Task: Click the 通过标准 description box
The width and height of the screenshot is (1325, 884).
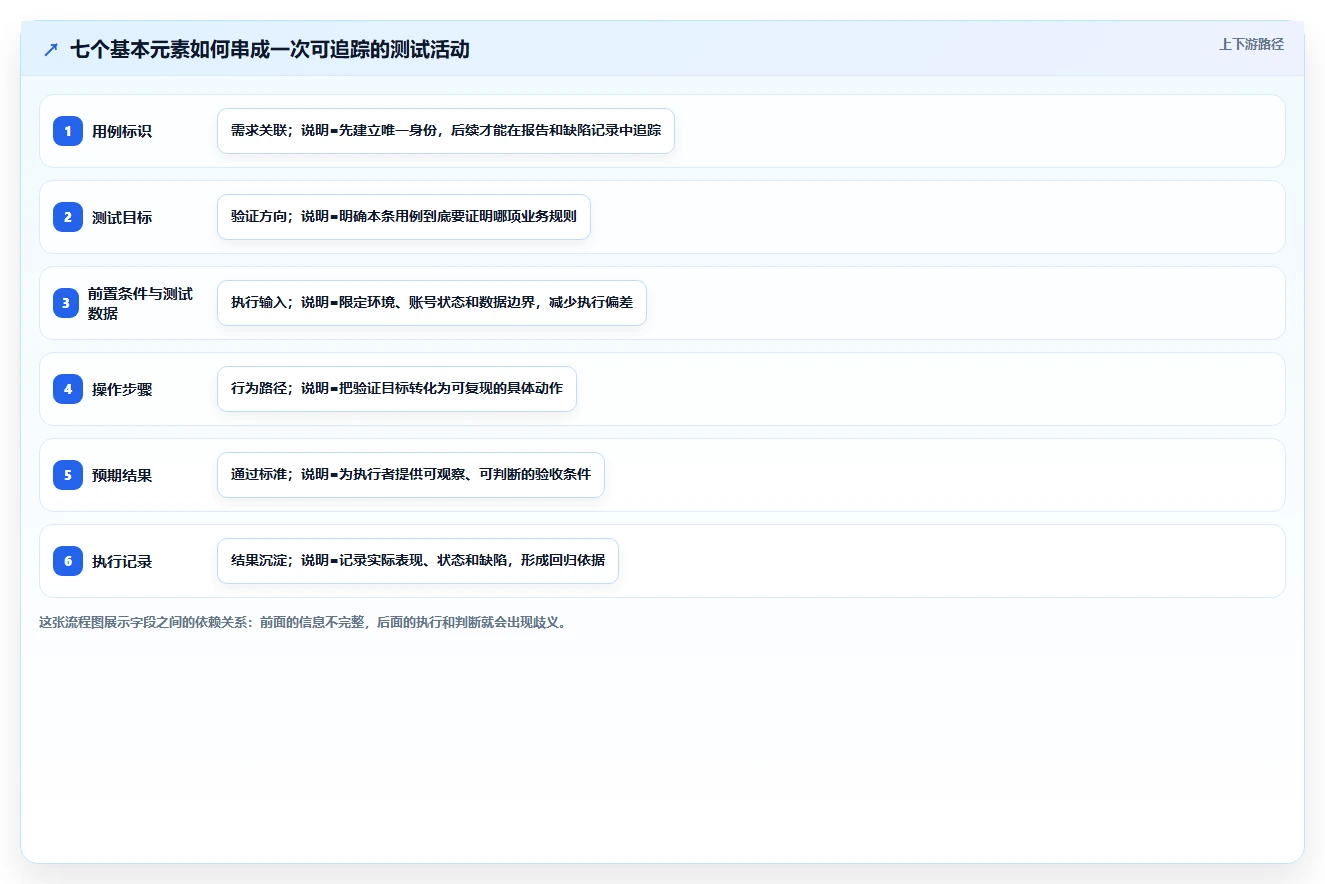Action: coord(411,475)
